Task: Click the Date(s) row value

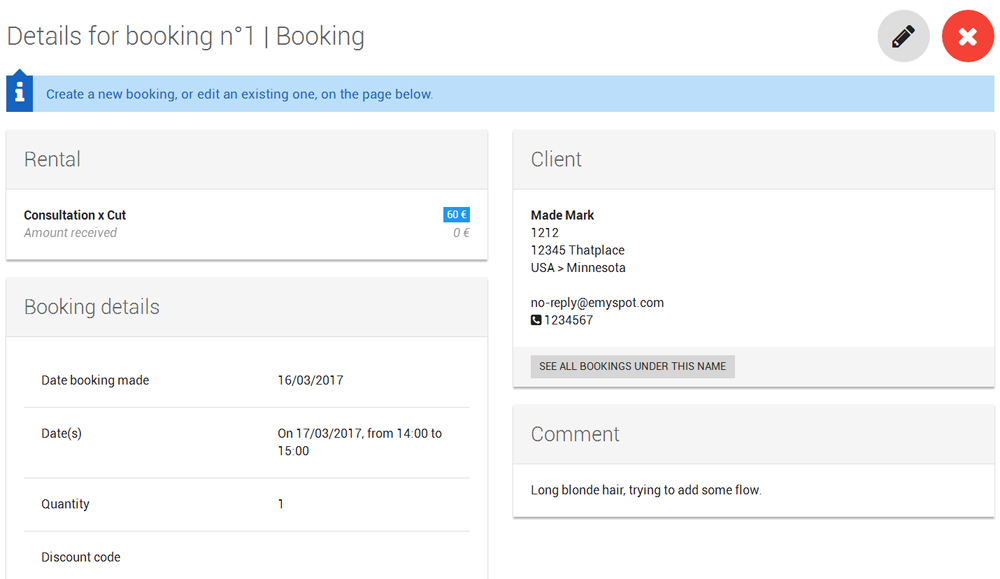Action: [x=360, y=442]
